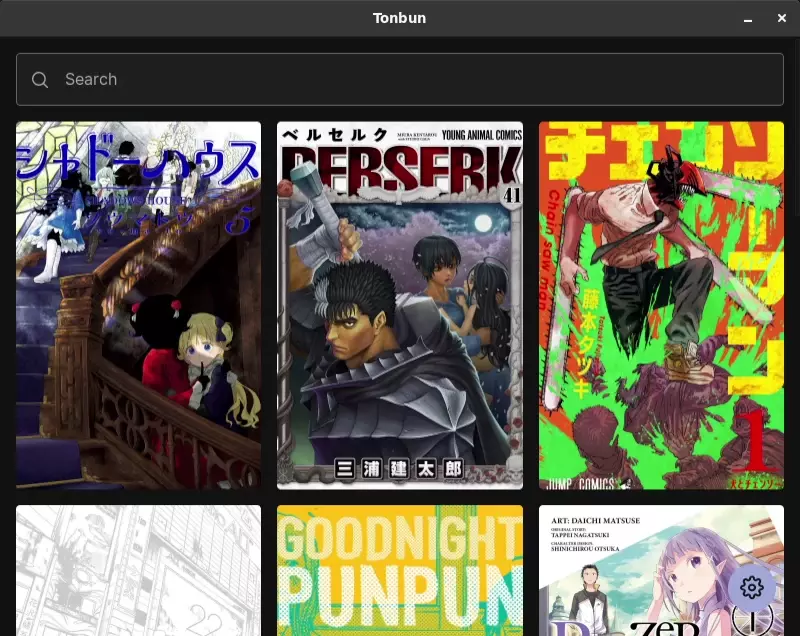Focus the Search input field

click(399, 80)
